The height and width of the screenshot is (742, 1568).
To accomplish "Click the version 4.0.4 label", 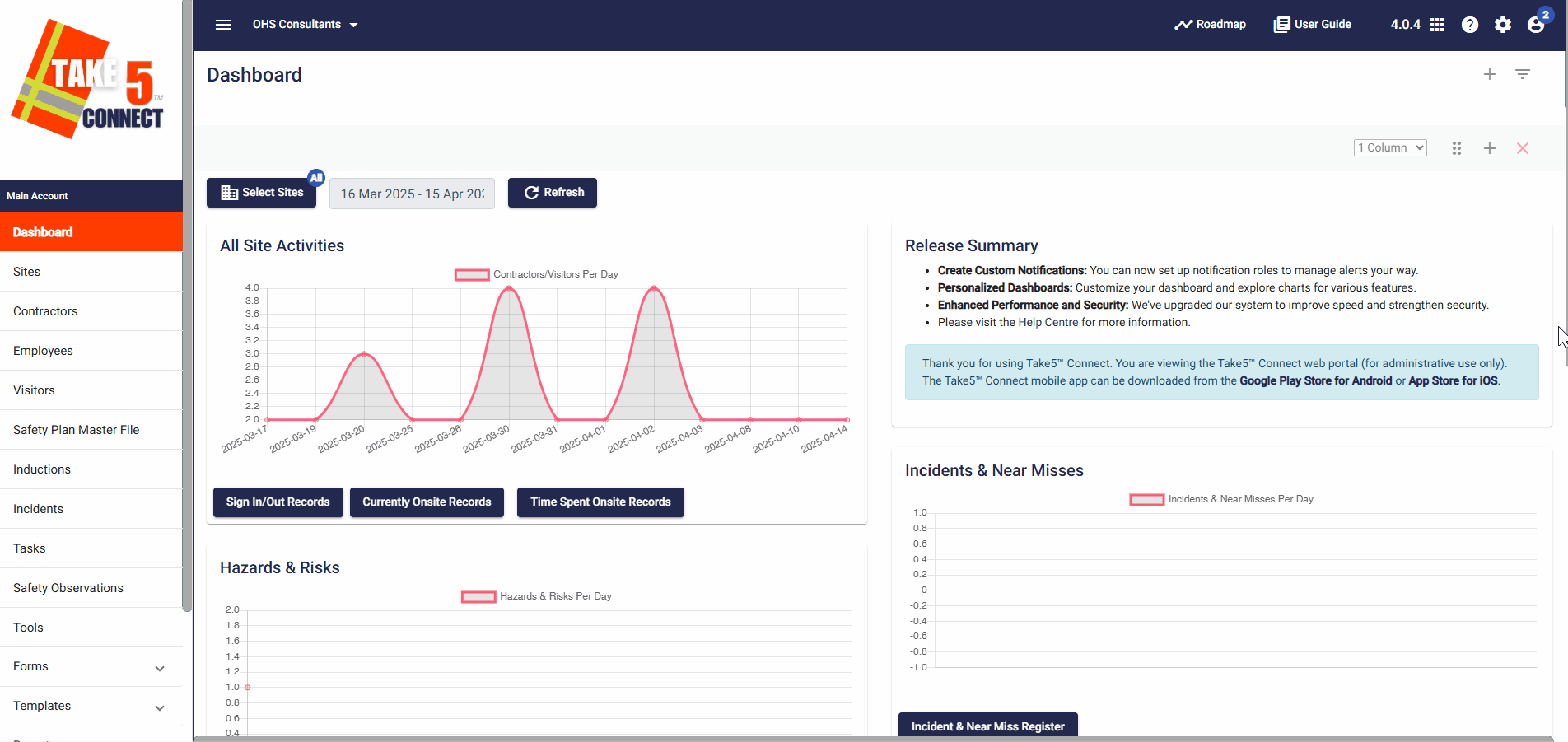I will click(x=1405, y=25).
